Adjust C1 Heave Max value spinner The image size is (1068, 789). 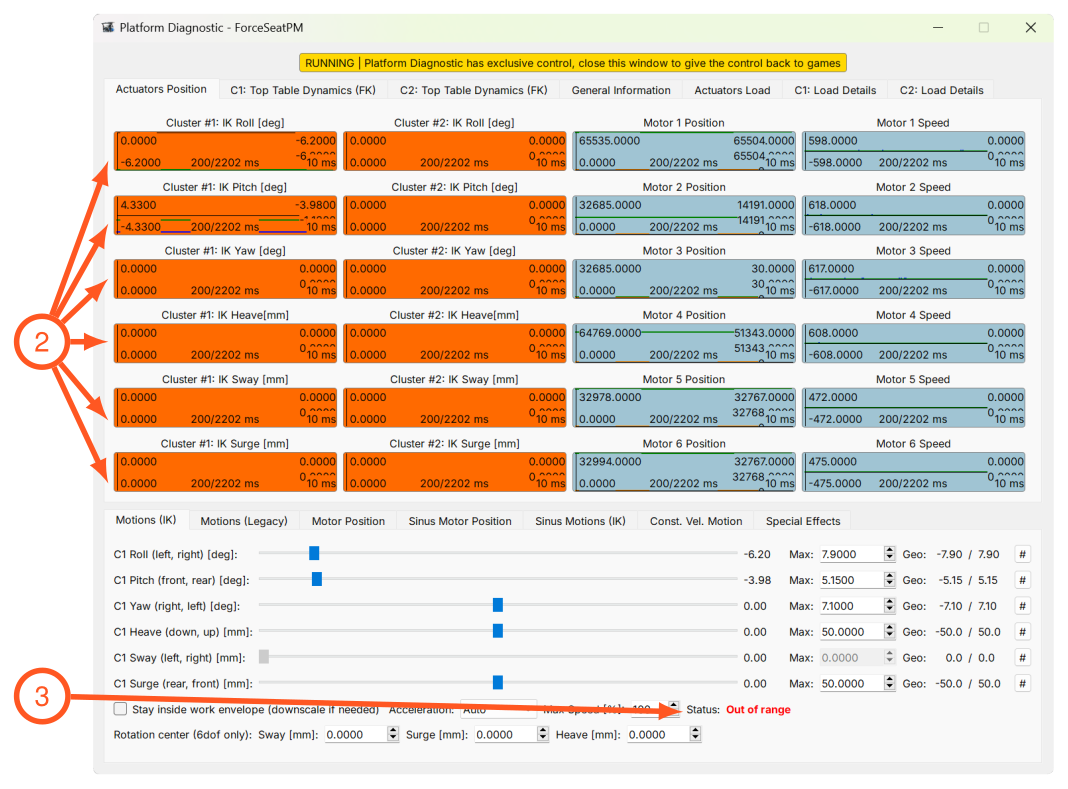coord(889,632)
